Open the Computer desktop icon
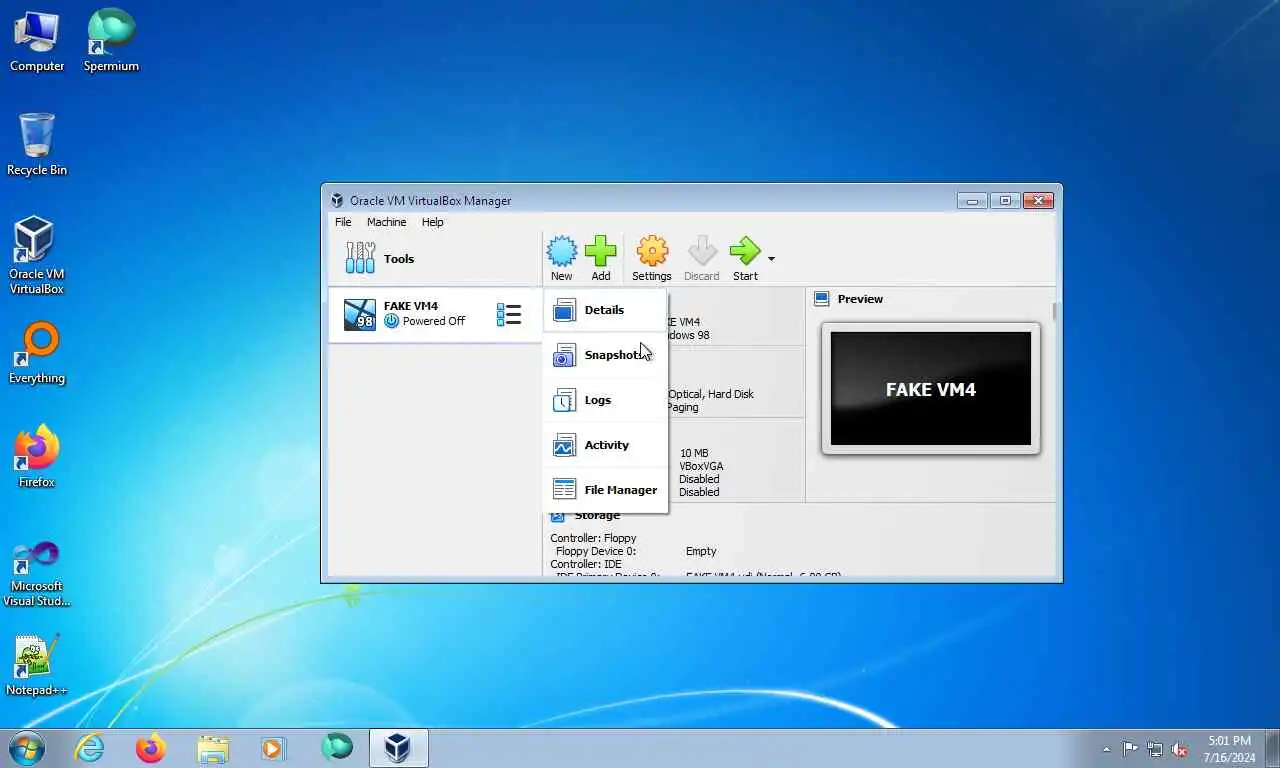 tap(37, 42)
